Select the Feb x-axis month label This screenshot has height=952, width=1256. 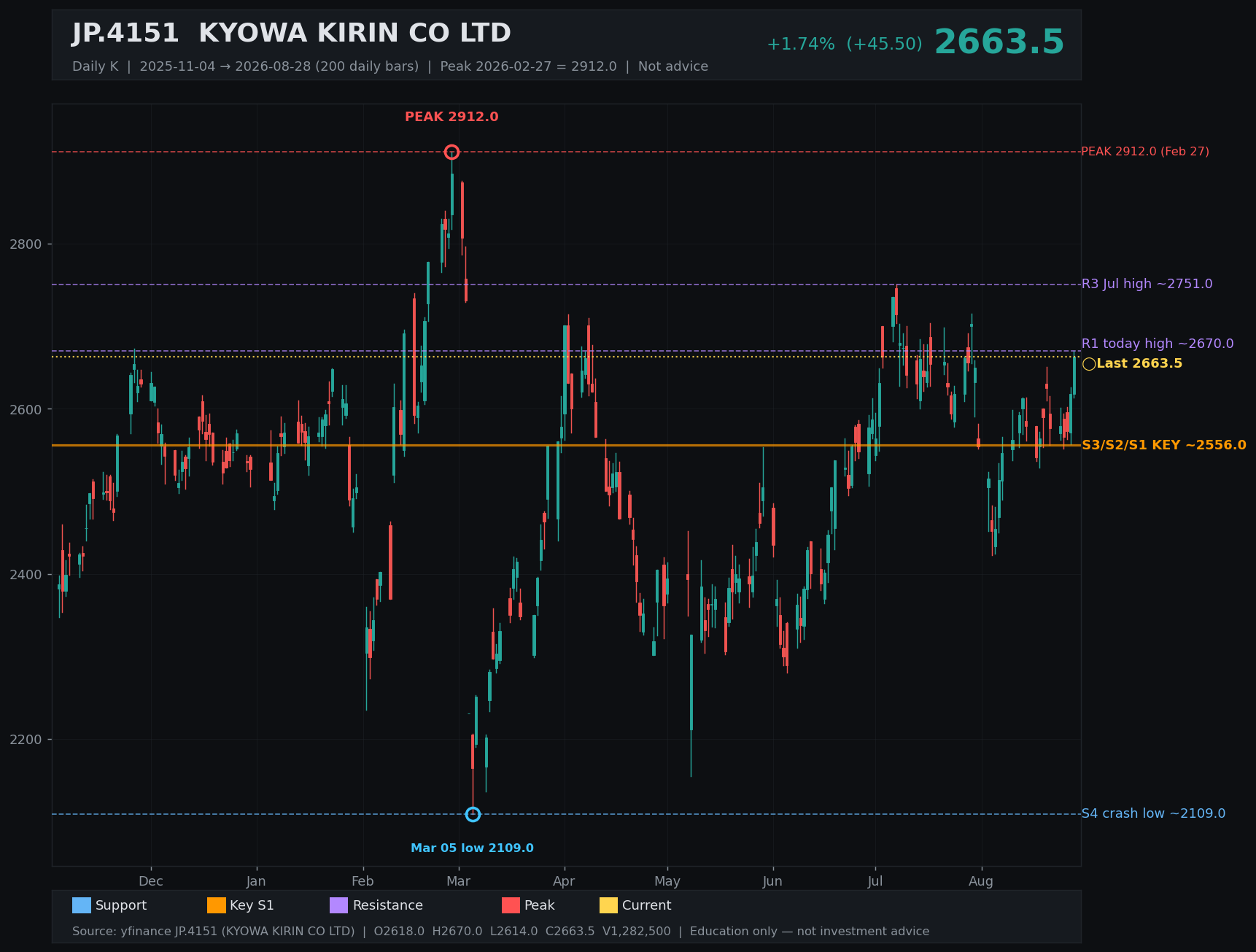(363, 881)
